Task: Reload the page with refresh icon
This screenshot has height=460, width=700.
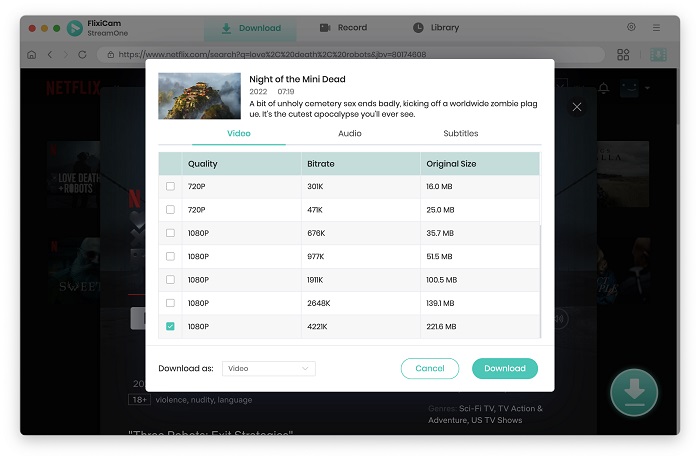Action: coord(82,54)
